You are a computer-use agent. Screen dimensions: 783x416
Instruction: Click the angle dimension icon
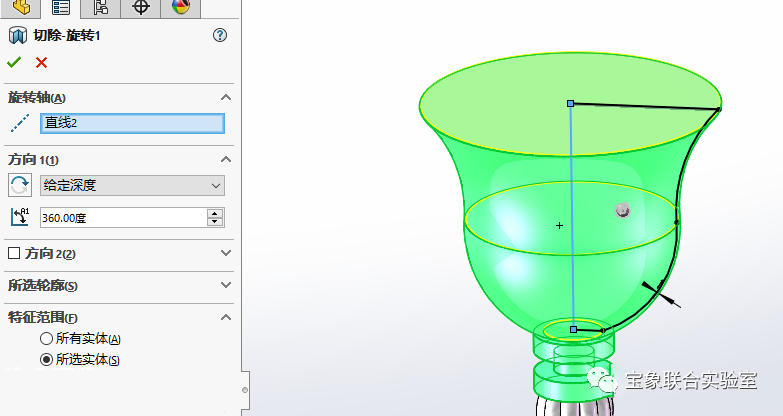click(20, 217)
